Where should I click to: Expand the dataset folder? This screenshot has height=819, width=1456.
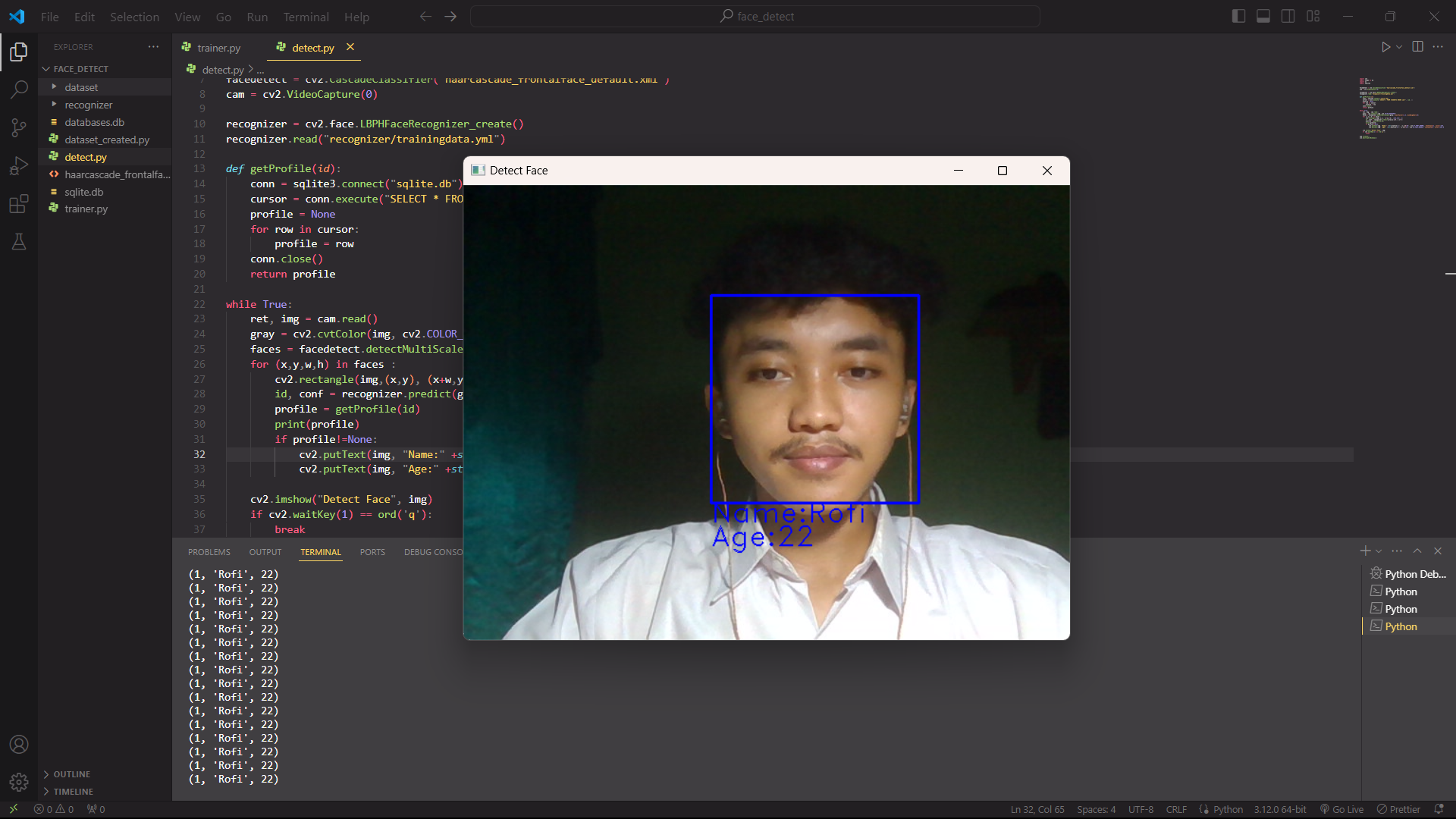click(x=81, y=87)
